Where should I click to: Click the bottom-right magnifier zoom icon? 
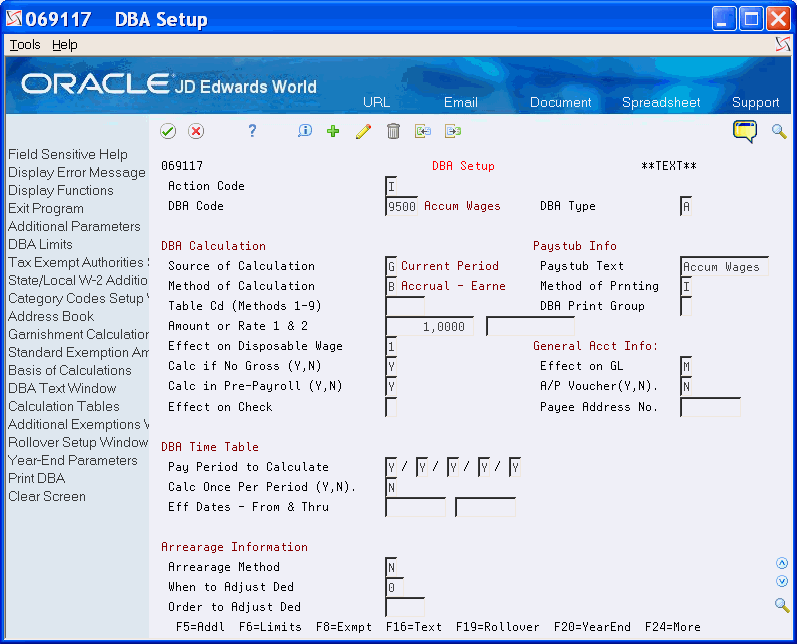(782, 605)
